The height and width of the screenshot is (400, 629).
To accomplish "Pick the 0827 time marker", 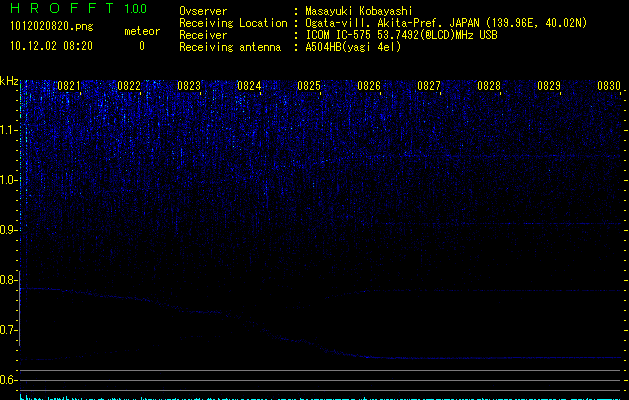I will [429, 87].
